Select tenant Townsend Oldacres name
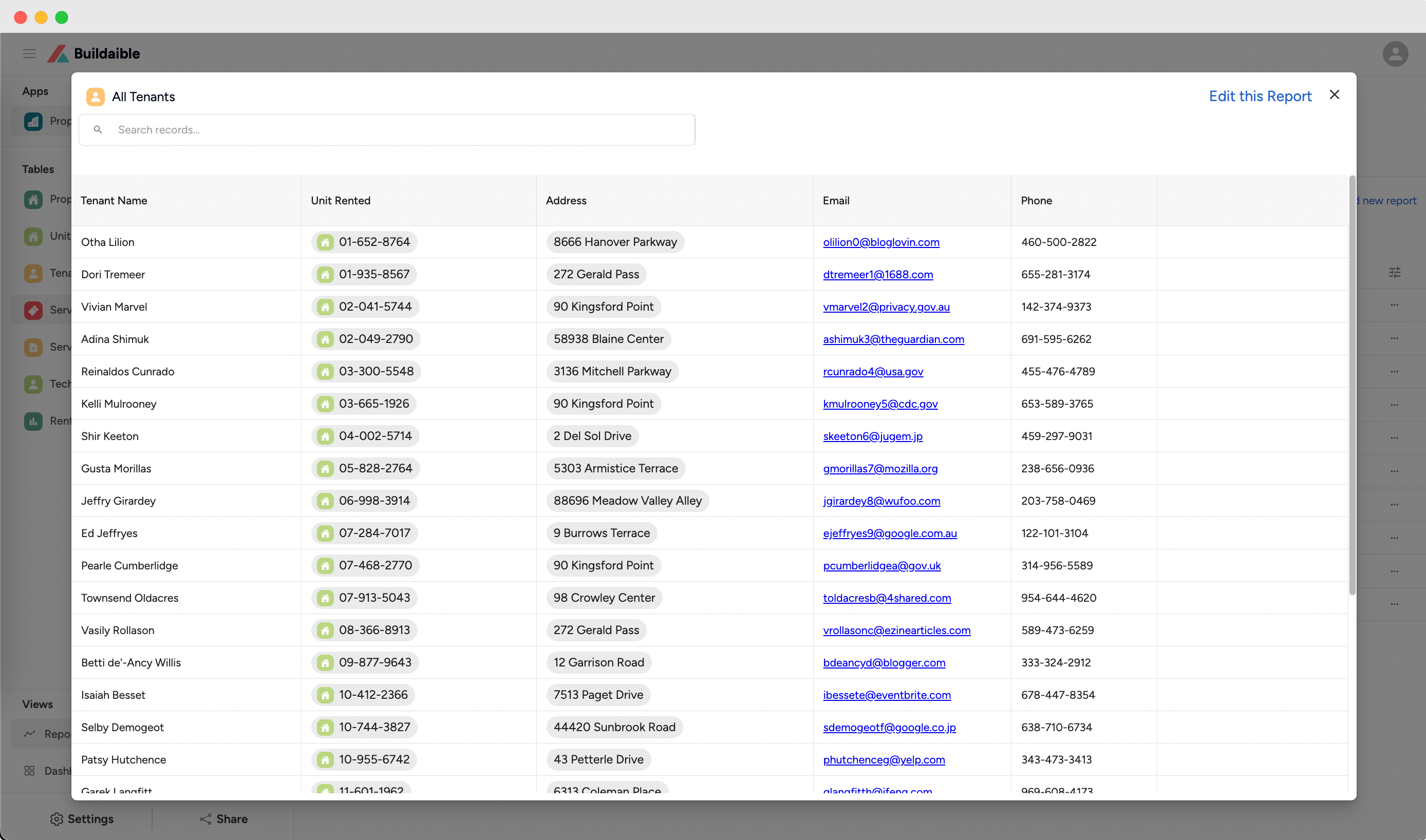Viewport: 1426px width, 840px height. 129,597
